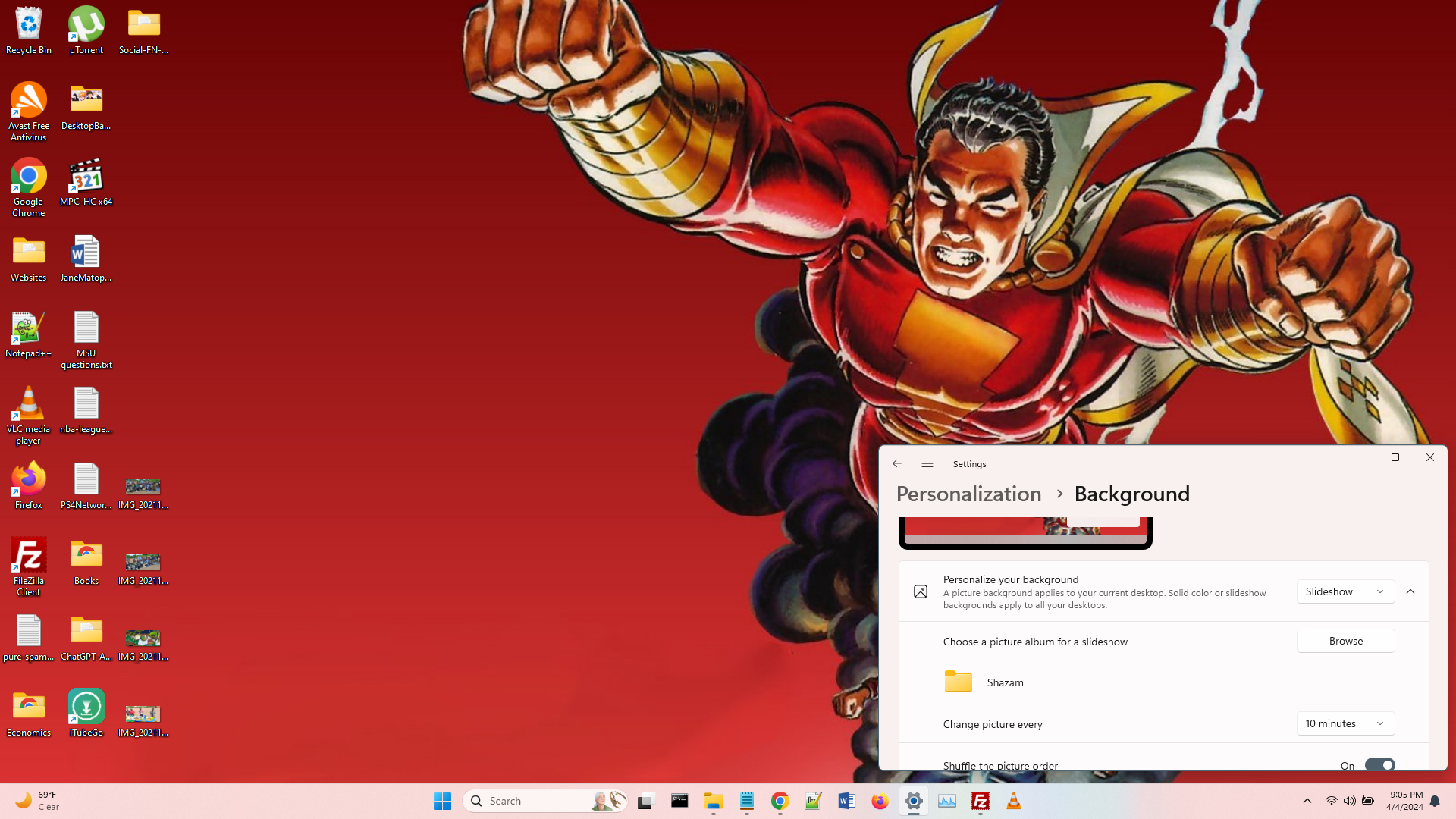Launch VLC media player desktop shortcut
The width and height of the screenshot is (1456, 819).
(x=29, y=416)
